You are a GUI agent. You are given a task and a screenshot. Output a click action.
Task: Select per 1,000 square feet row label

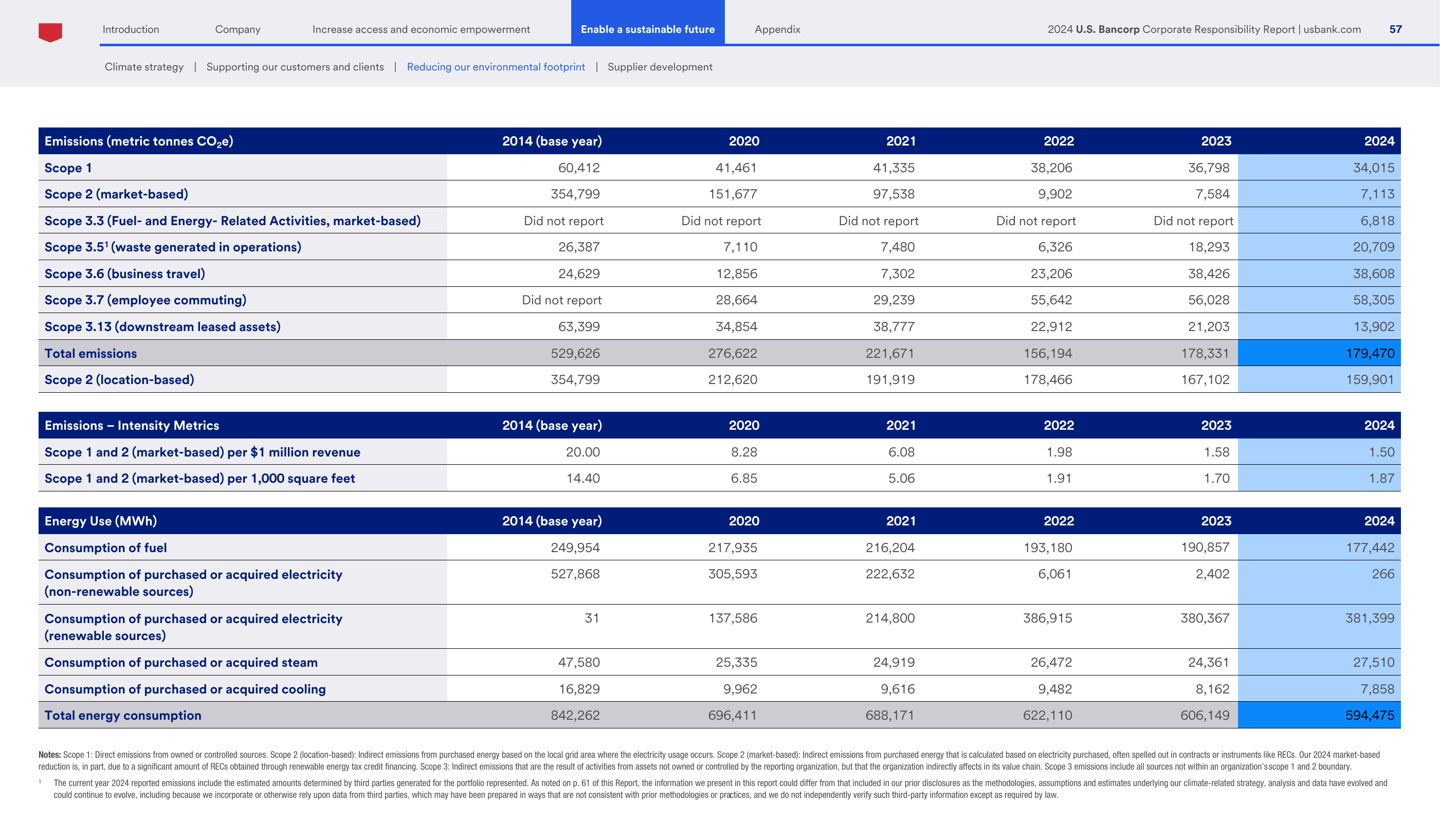tap(200, 478)
